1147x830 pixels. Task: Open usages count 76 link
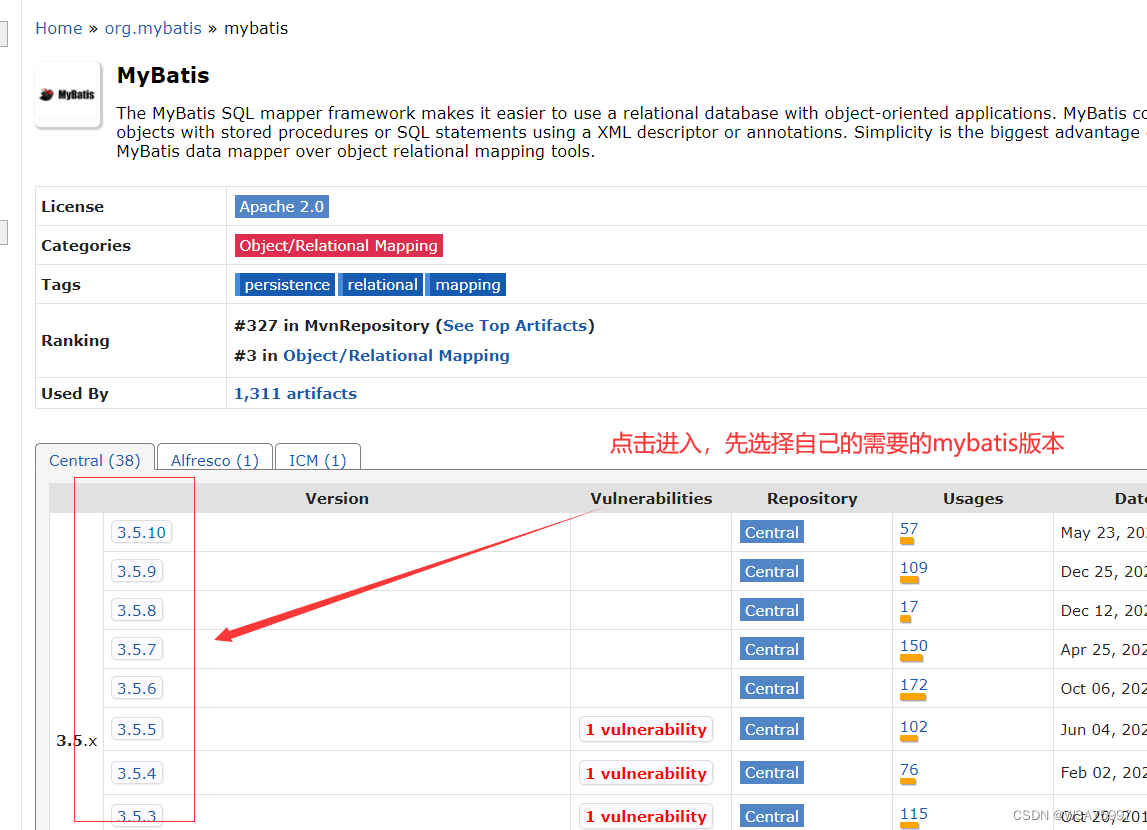point(909,769)
